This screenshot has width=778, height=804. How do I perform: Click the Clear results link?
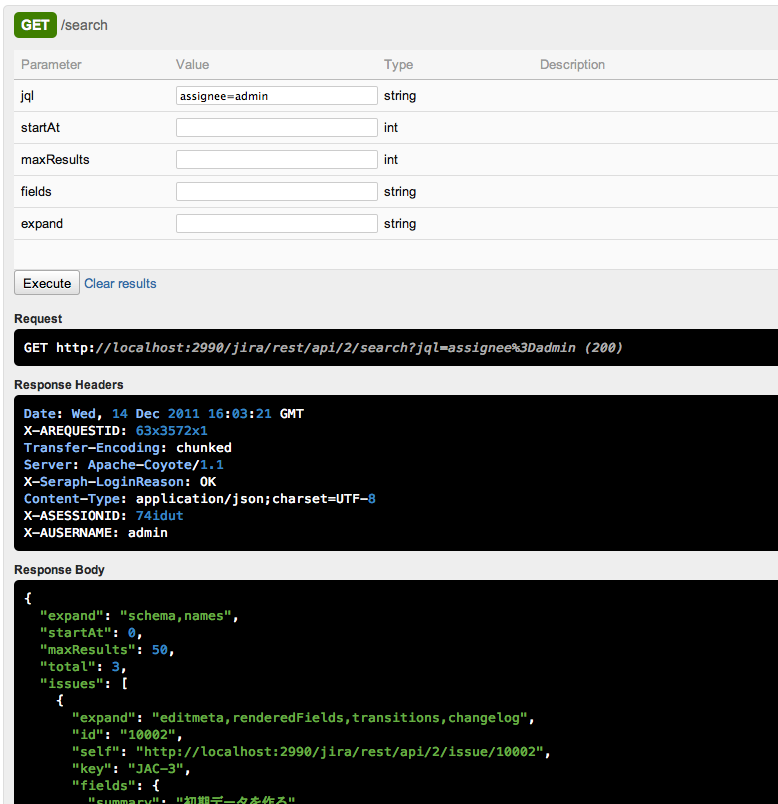click(x=120, y=284)
